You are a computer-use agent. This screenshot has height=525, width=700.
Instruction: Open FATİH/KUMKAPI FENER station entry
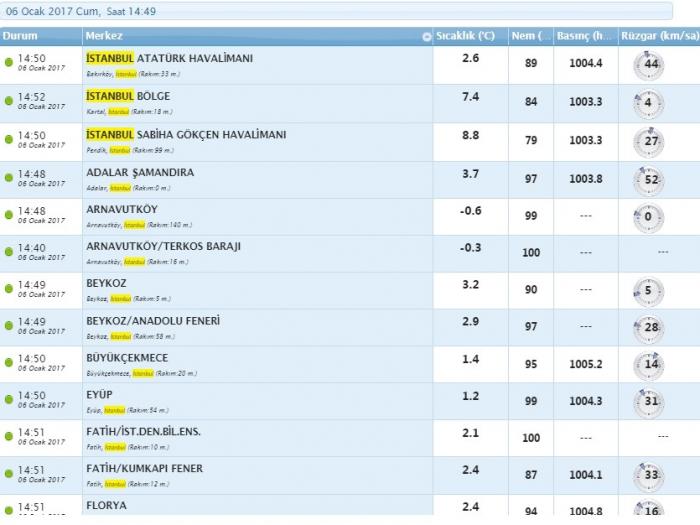(144, 468)
